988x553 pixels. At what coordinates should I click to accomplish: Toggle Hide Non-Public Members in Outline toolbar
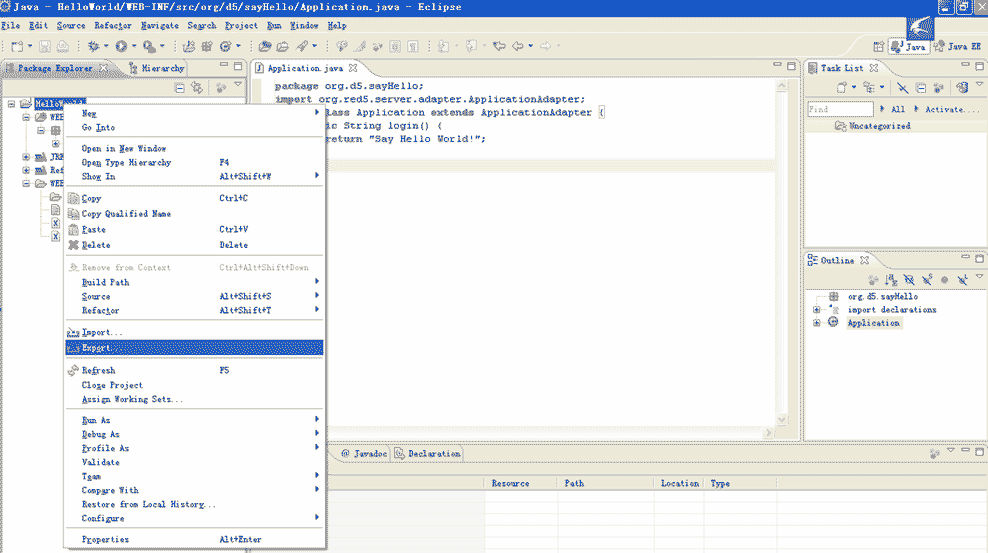pyautogui.click(x=945, y=280)
